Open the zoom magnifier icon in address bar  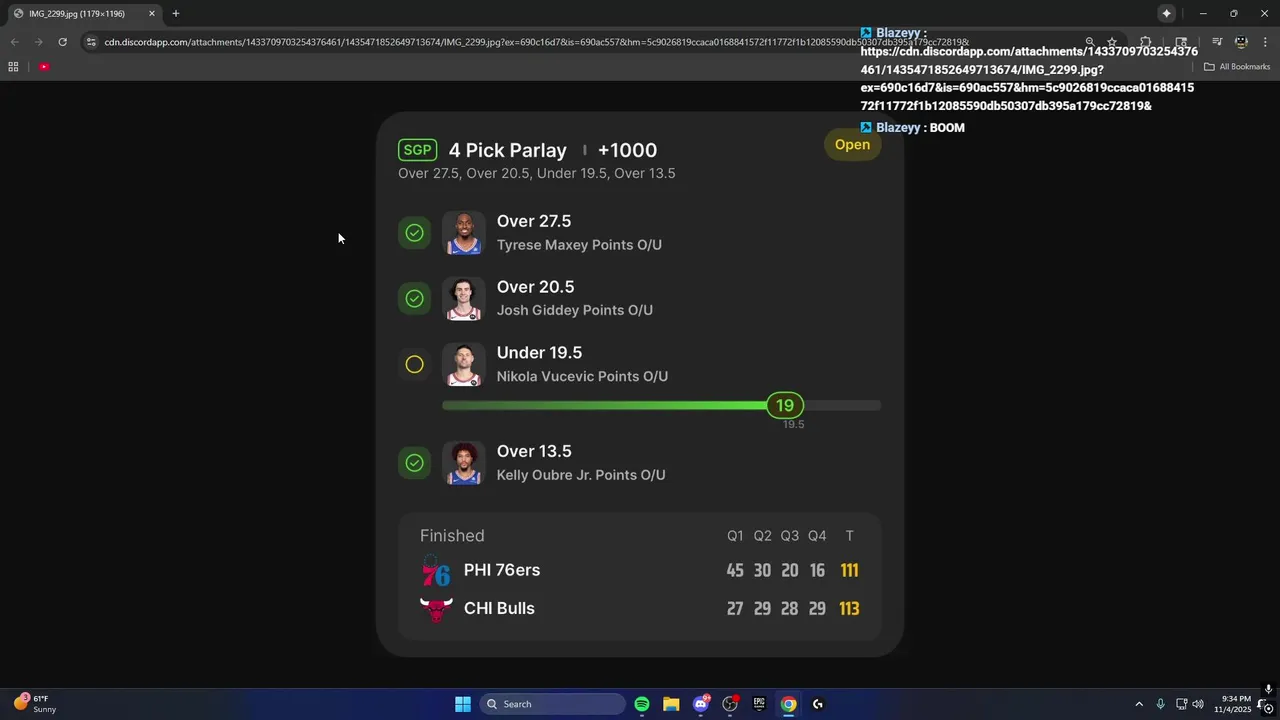point(1090,42)
